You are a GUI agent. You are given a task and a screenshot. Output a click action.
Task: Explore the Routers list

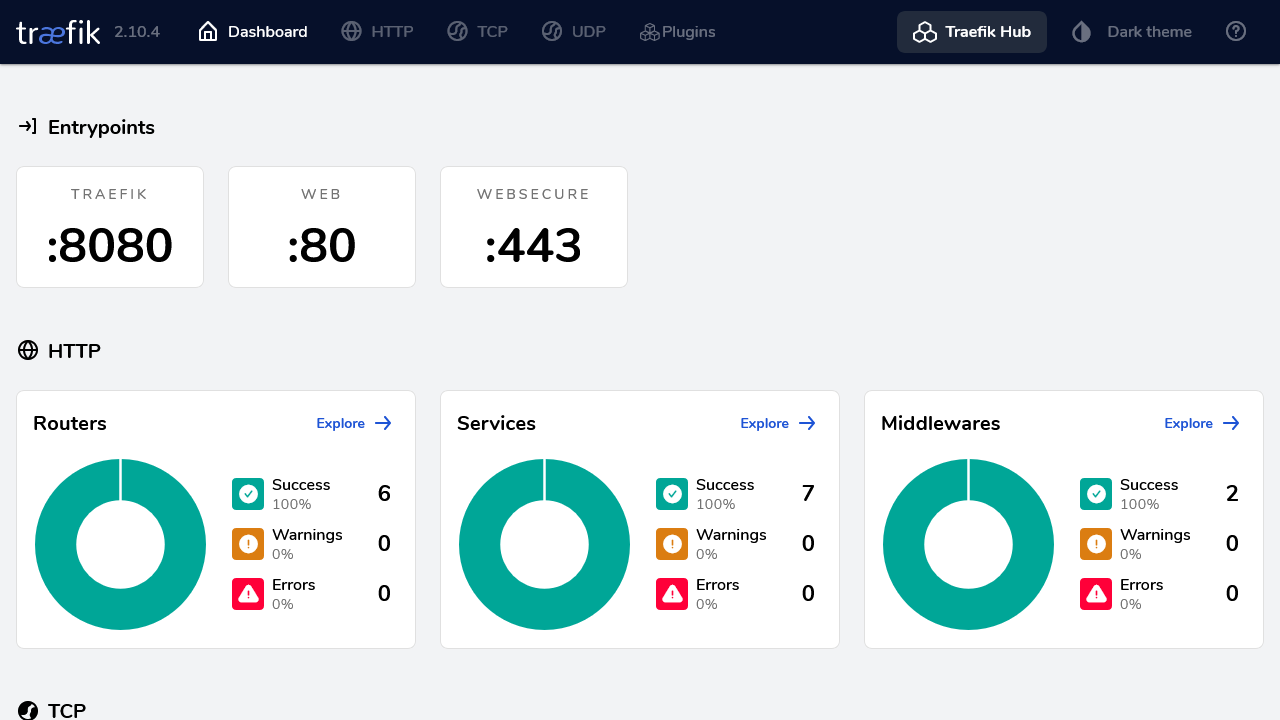tap(354, 423)
